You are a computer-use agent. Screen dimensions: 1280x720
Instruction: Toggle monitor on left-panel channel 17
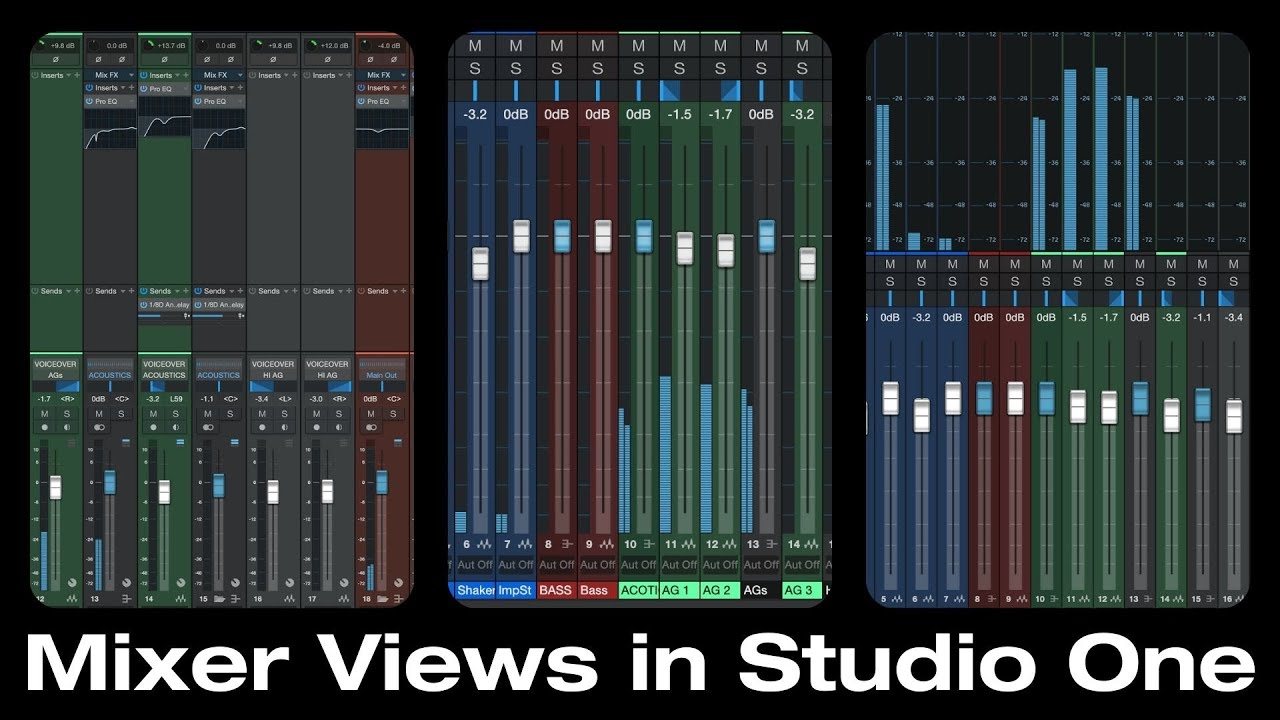click(339, 427)
